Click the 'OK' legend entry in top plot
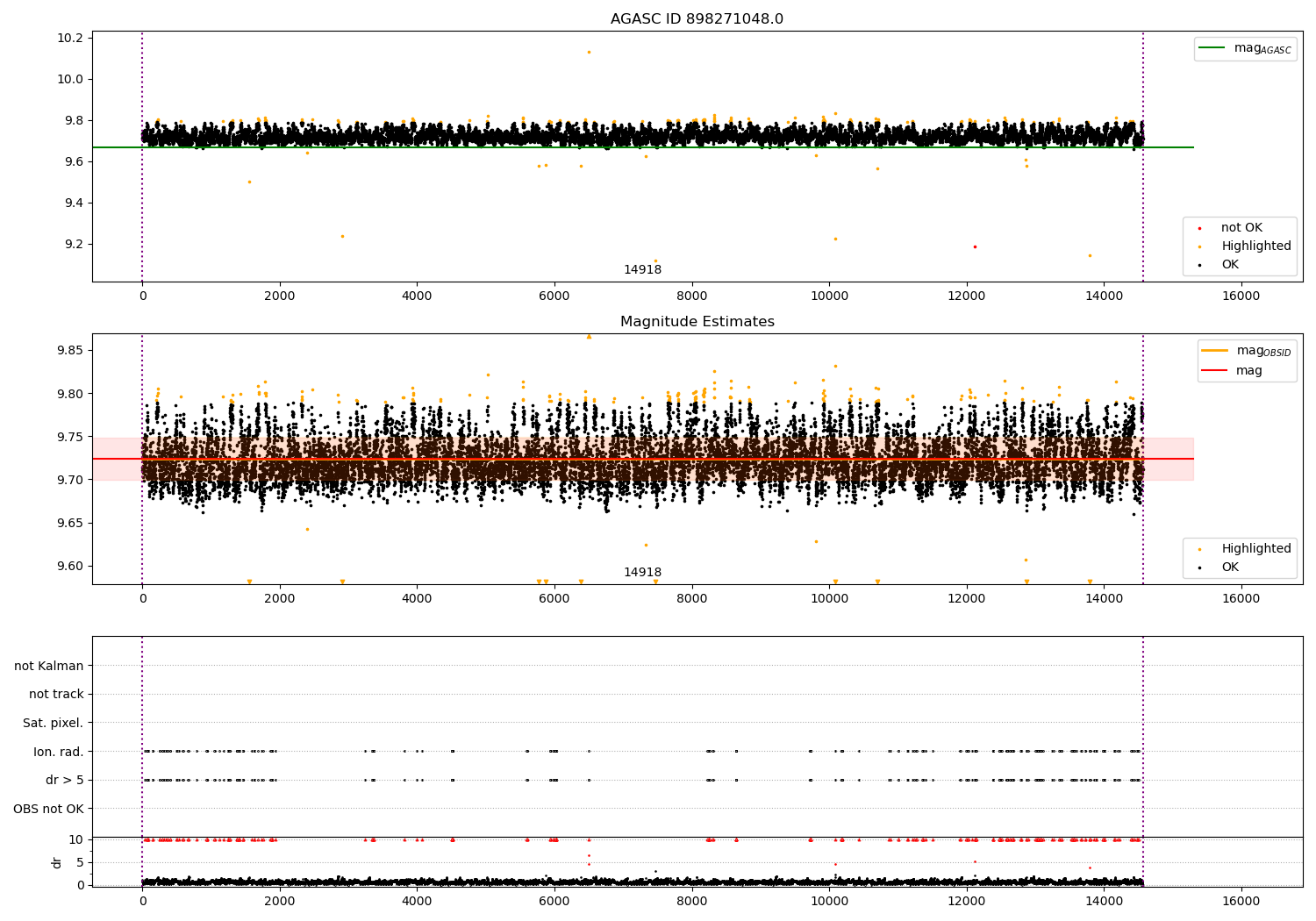 point(1230,265)
